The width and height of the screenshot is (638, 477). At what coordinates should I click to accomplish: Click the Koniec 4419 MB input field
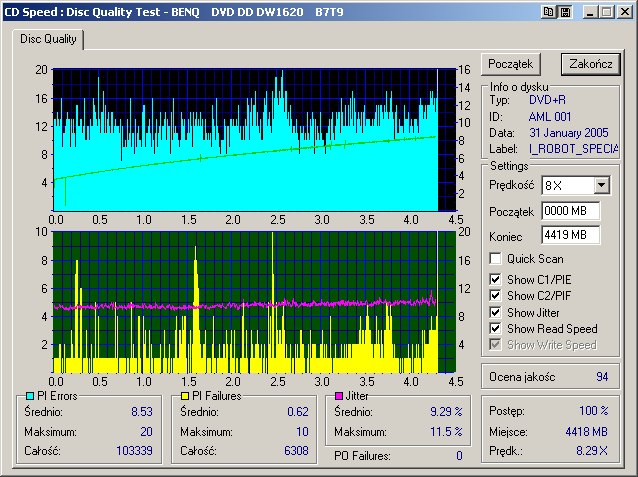tap(570, 235)
